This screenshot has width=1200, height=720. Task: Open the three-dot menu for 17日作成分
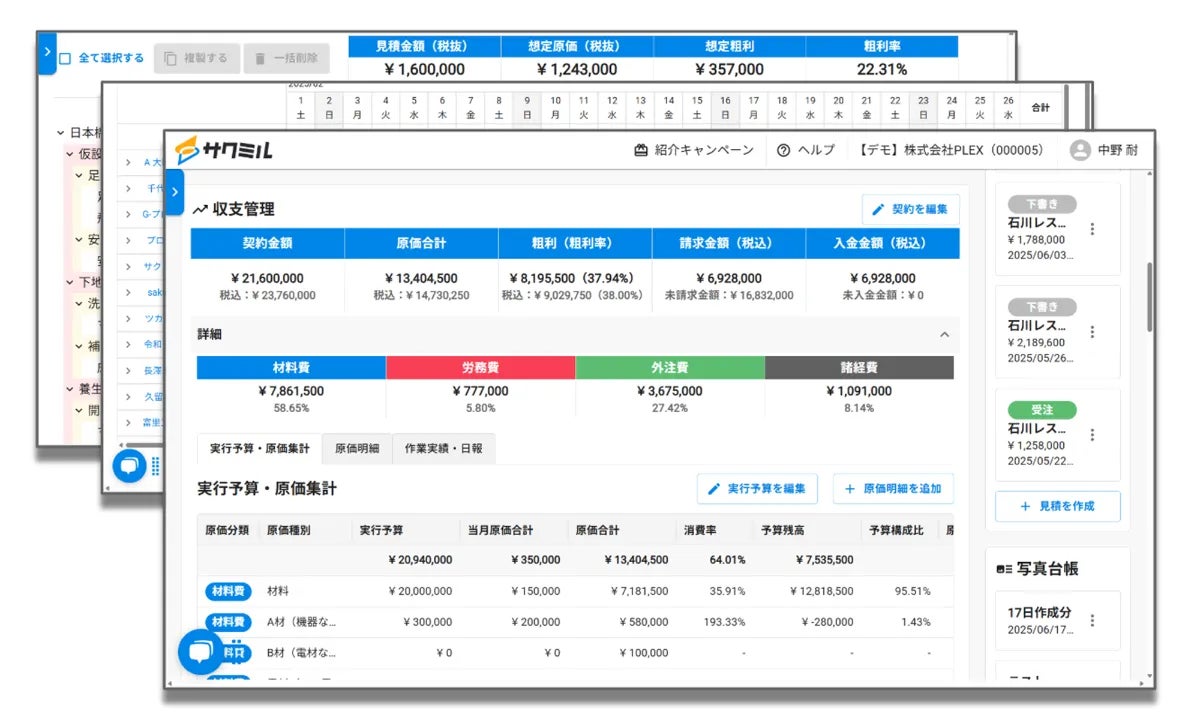click(x=1092, y=620)
